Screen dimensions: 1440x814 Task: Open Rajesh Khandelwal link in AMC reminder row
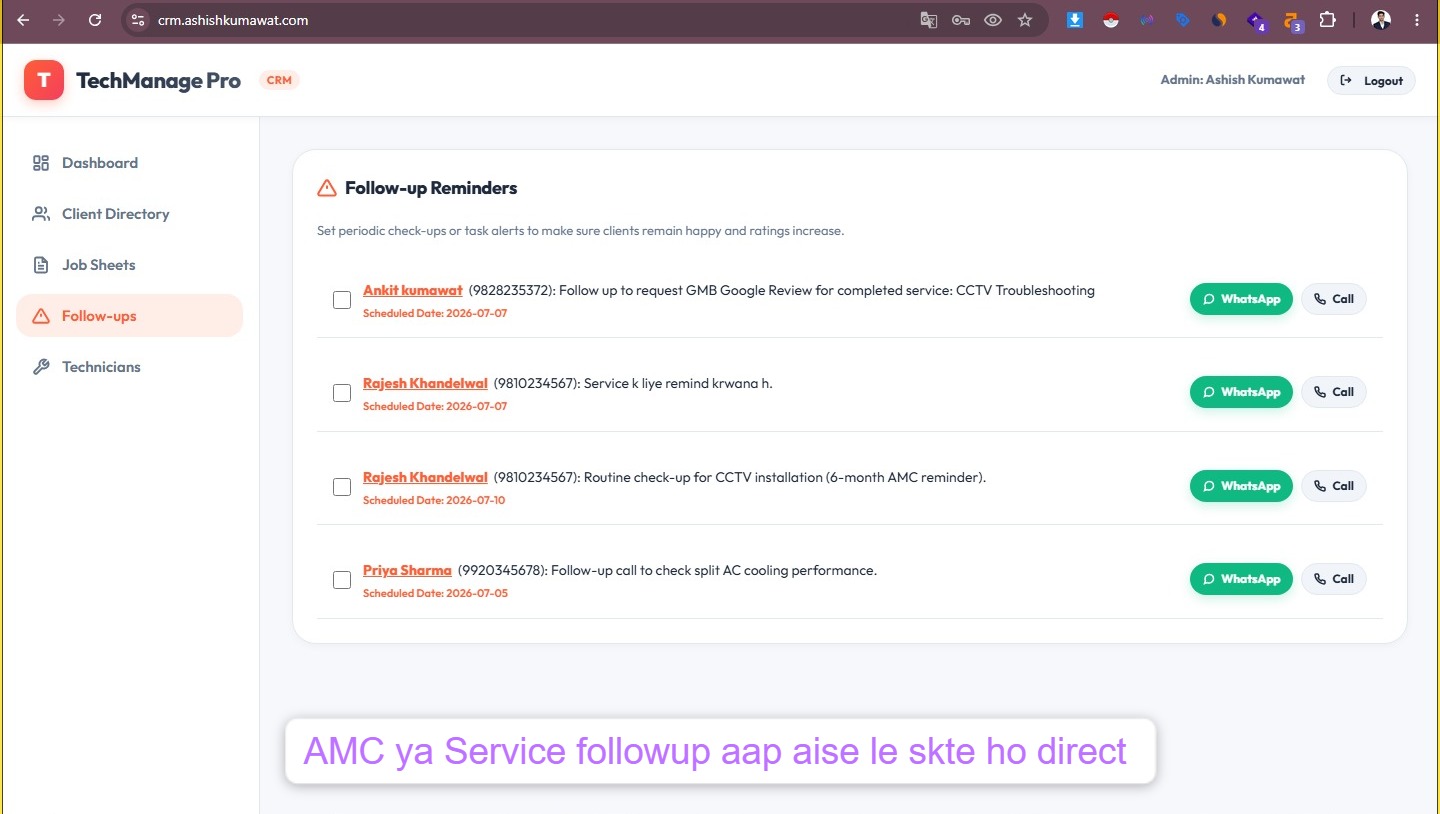tap(425, 477)
